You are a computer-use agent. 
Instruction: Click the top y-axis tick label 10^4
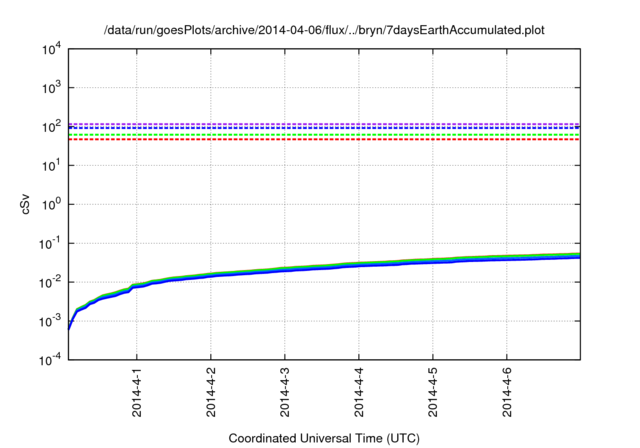51,49
